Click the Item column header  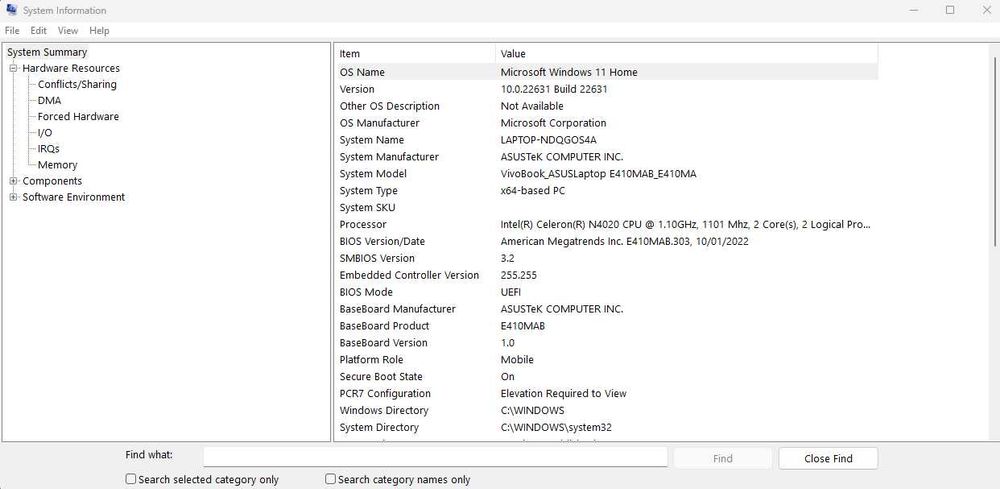[415, 54]
